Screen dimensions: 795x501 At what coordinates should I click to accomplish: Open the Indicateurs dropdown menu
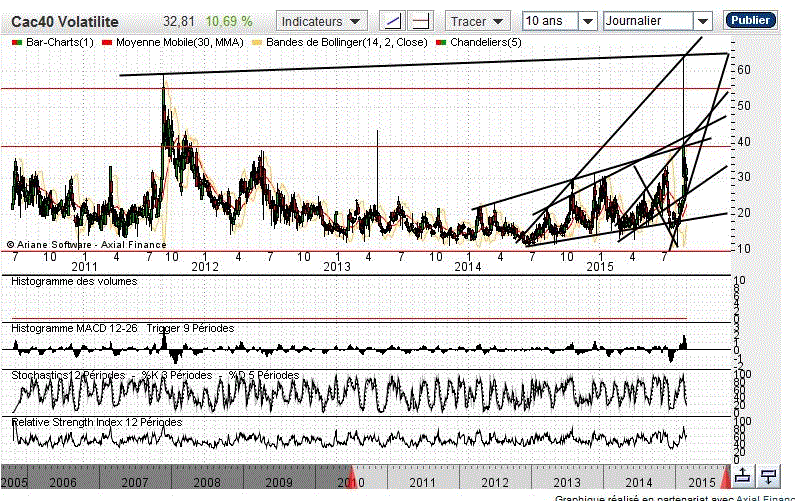pyautogui.click(x=322, y=21)
